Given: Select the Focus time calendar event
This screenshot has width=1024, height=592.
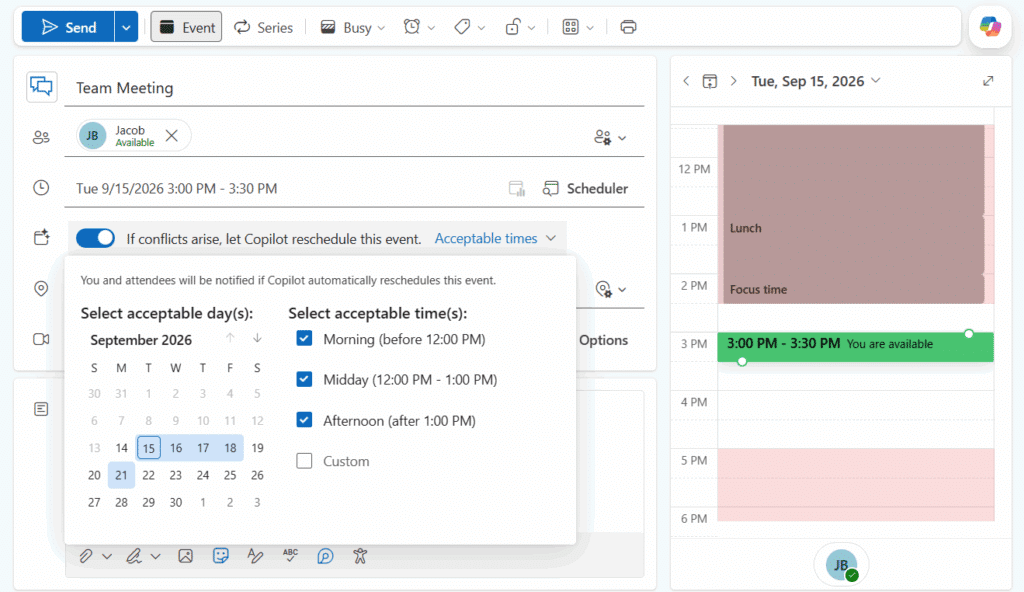Looking at the screenshot, I should [853, 289].
